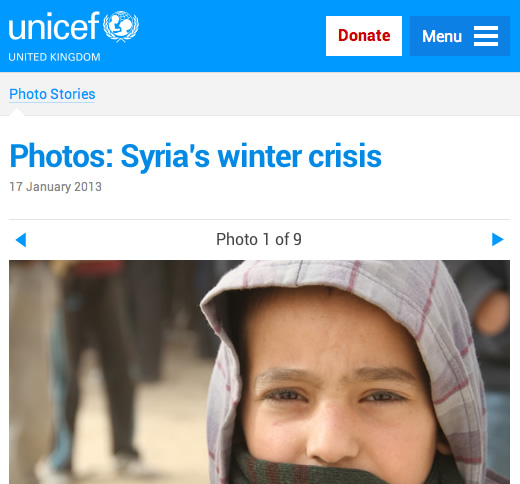The image size is (520, 484).
Task: Go to the previous photo arrow
Action: [x=21, y=240]
